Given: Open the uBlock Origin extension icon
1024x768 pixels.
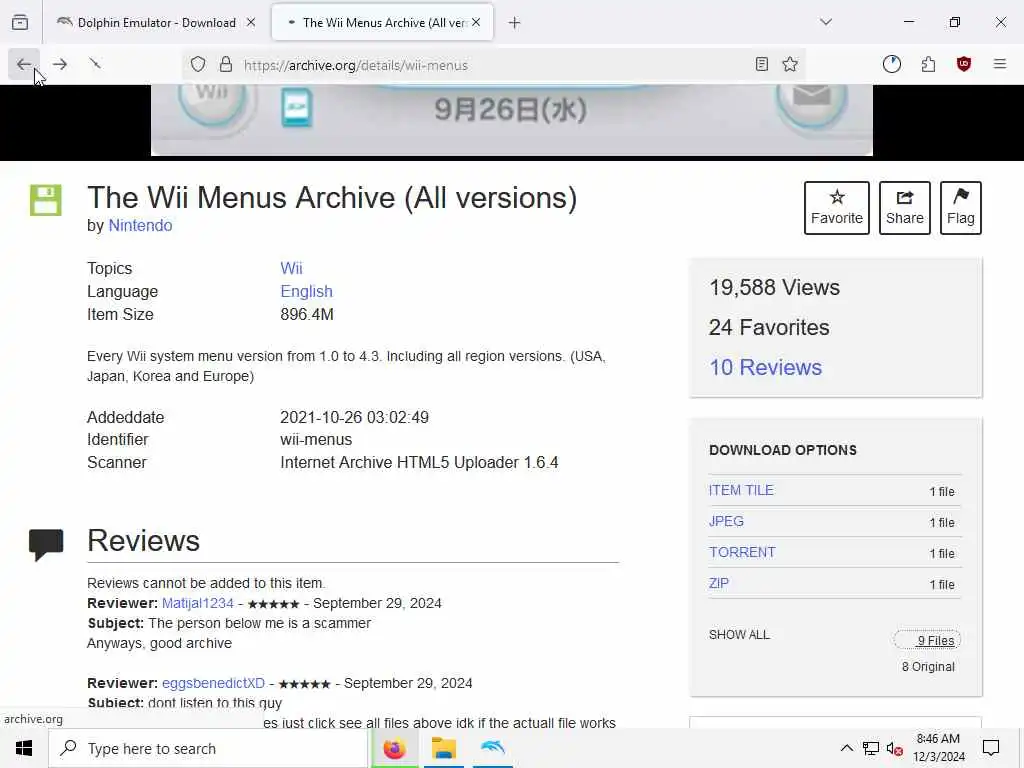Looking at the screenshot, I should 964,64.
